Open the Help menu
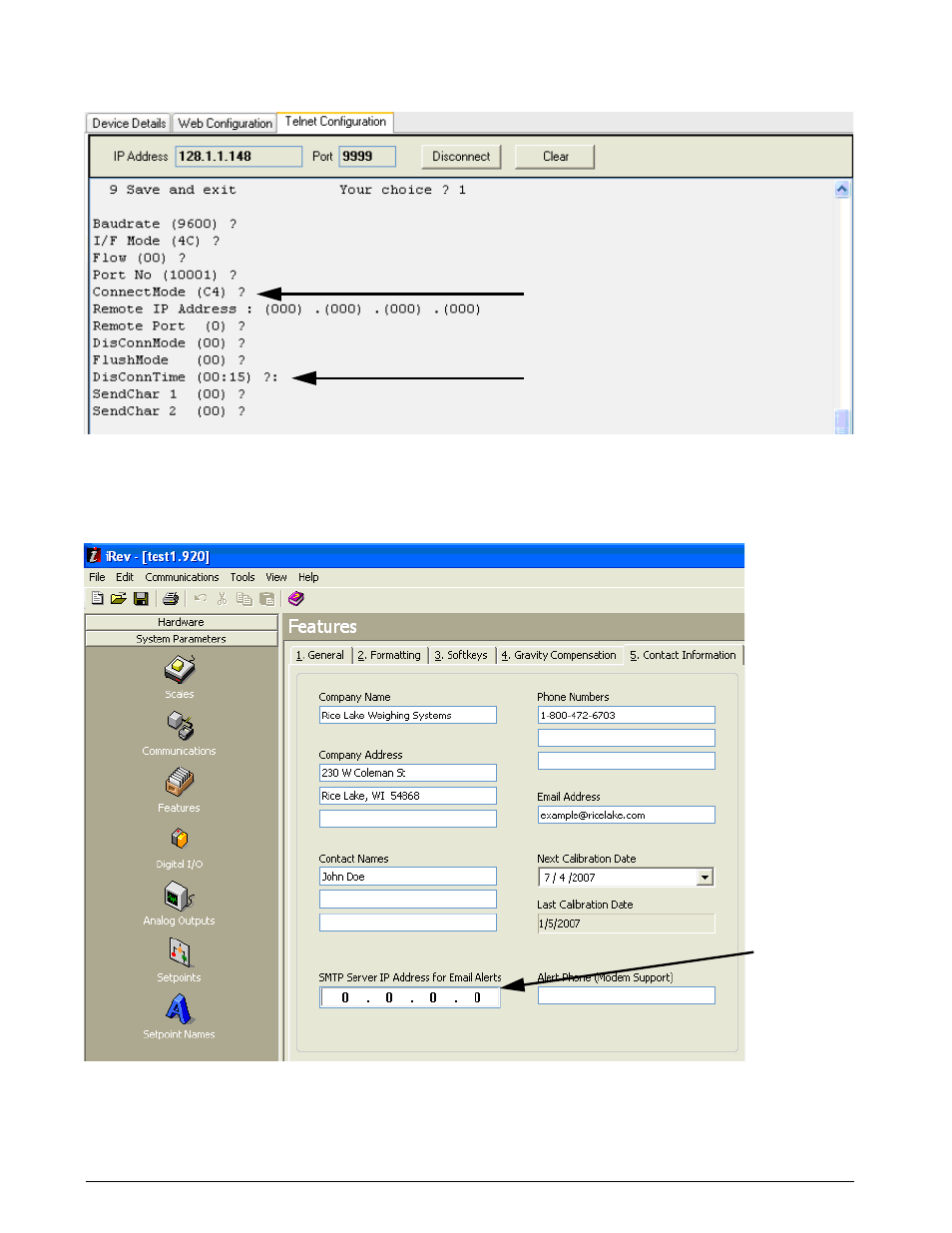 (x=308, y=577)
